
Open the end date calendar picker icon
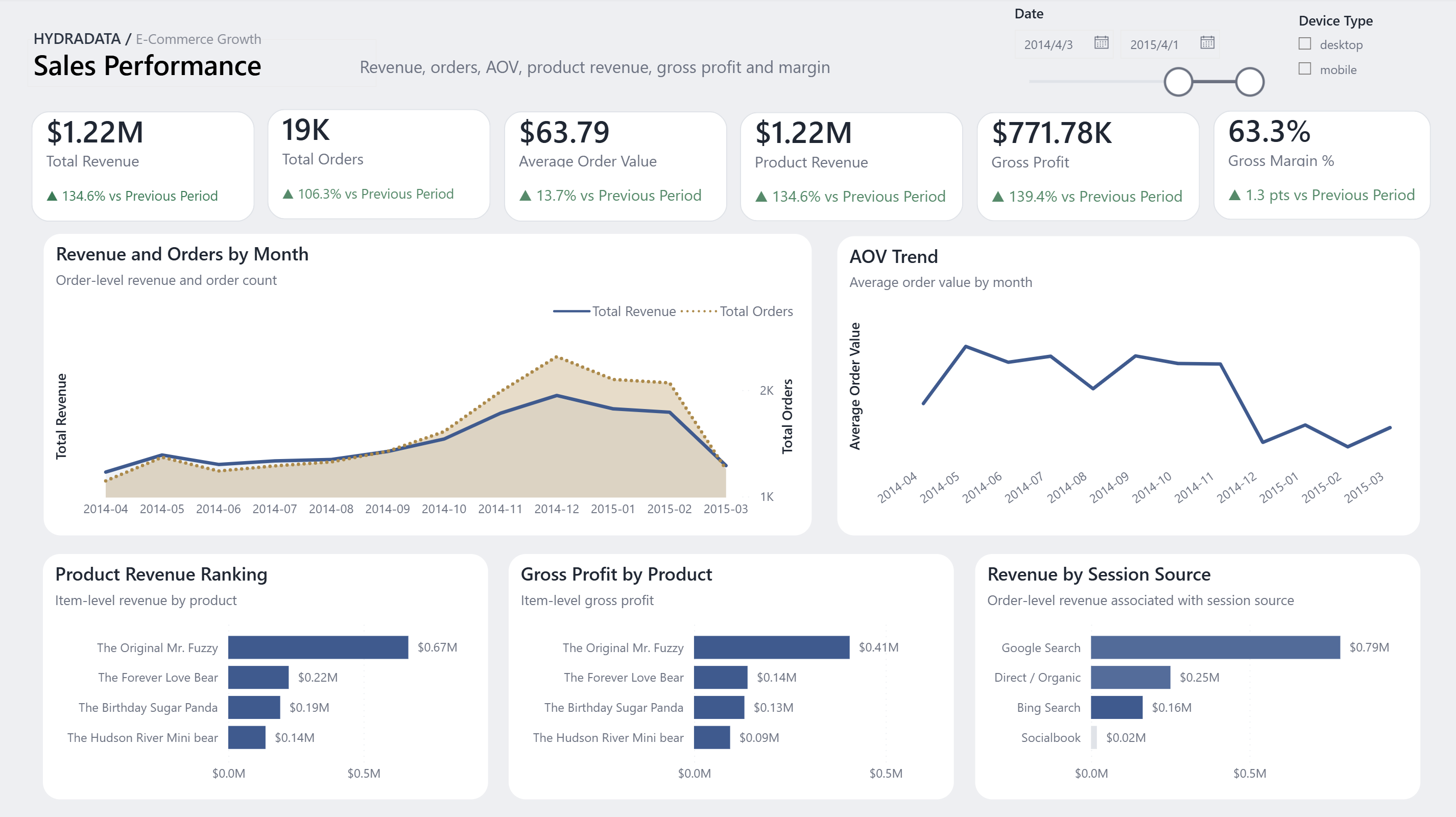(1207, 42)
